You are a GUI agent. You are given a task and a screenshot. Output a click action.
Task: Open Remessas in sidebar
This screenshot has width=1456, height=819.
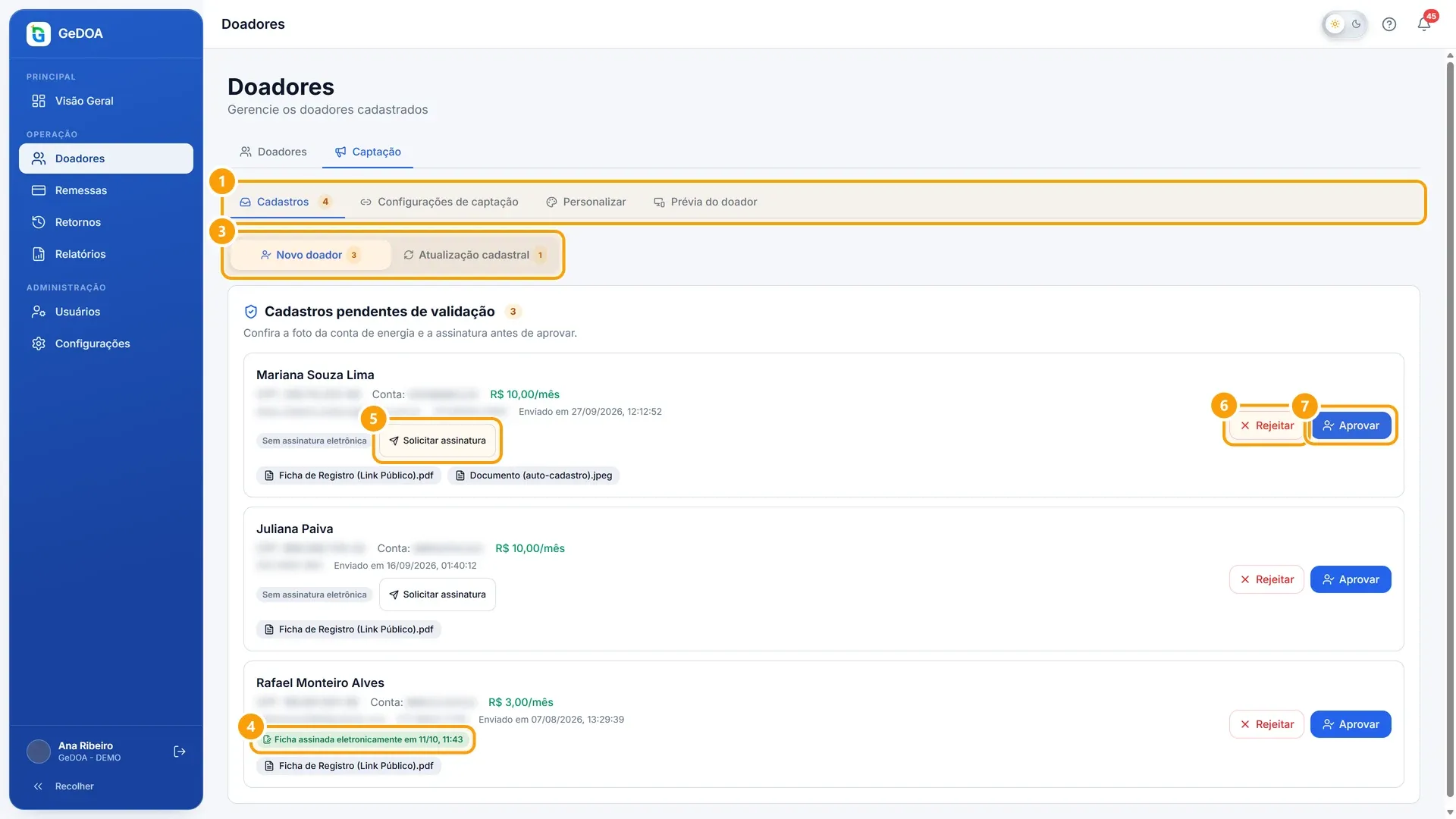click(106, 190)
